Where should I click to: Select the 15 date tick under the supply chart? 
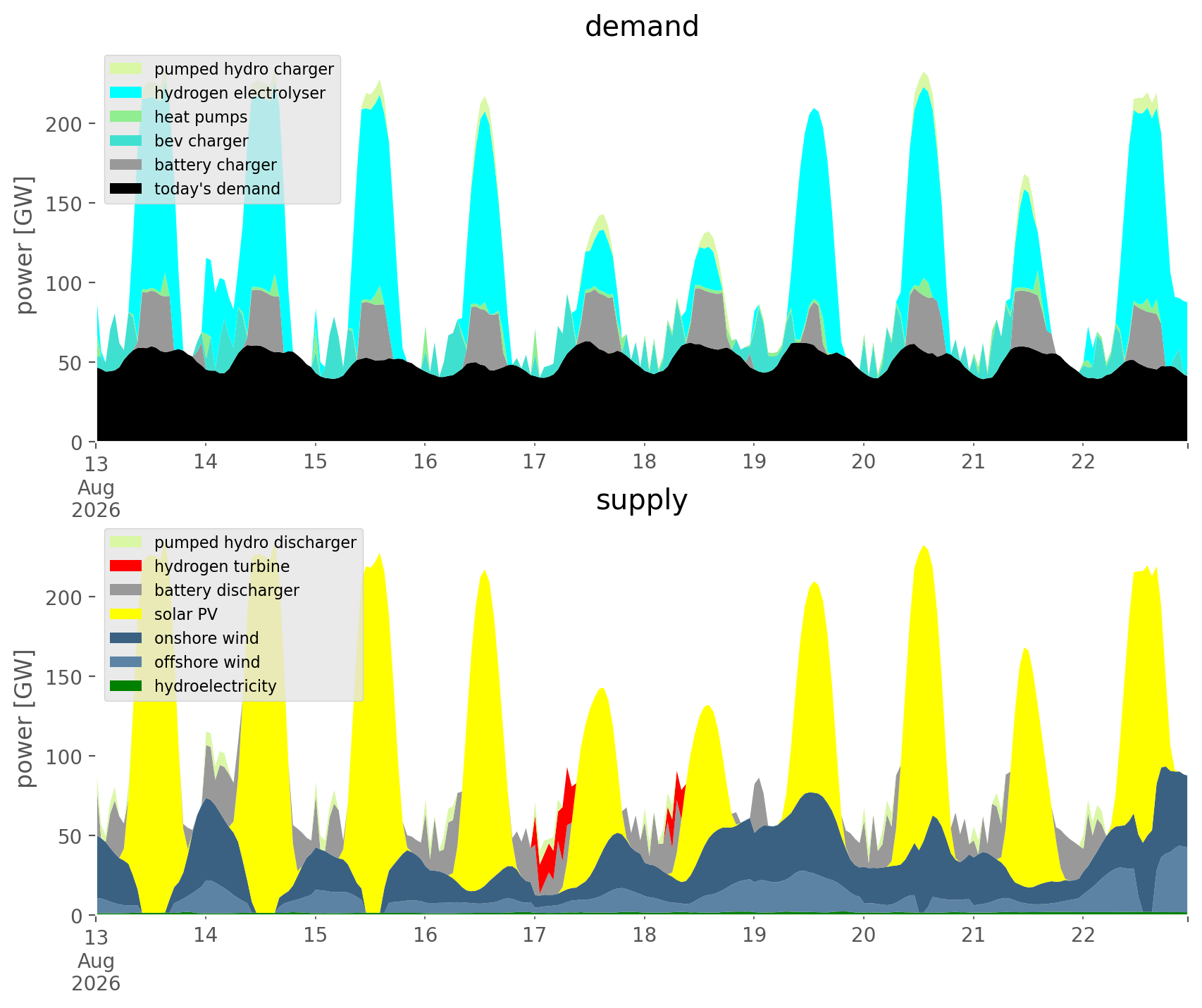316,935
